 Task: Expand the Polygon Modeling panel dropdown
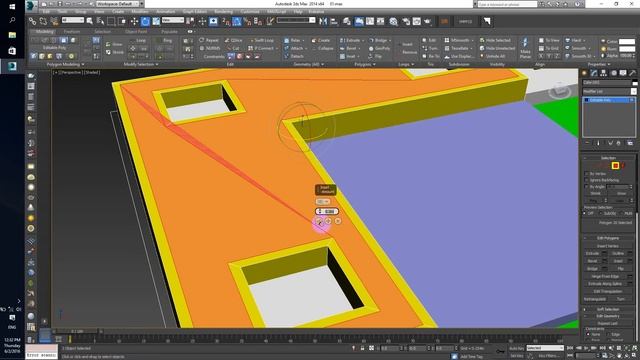[x=65, y=64]
